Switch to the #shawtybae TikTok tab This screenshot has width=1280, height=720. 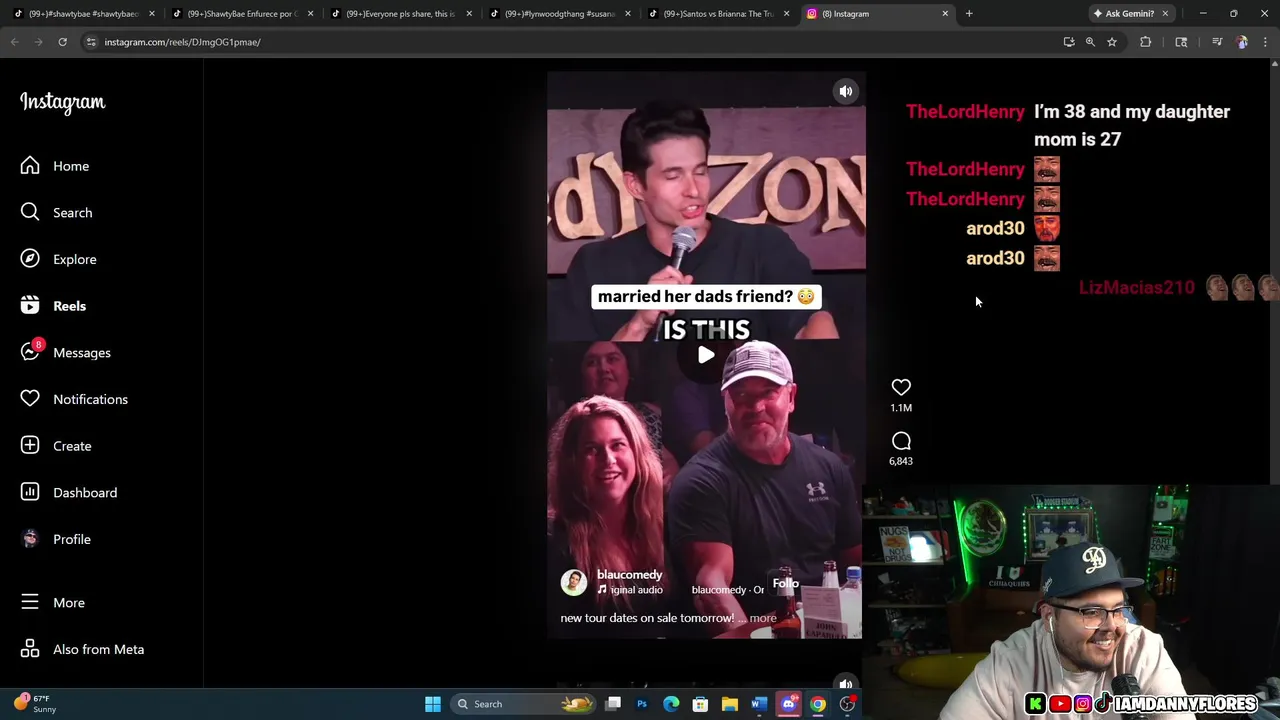point(84,14)
